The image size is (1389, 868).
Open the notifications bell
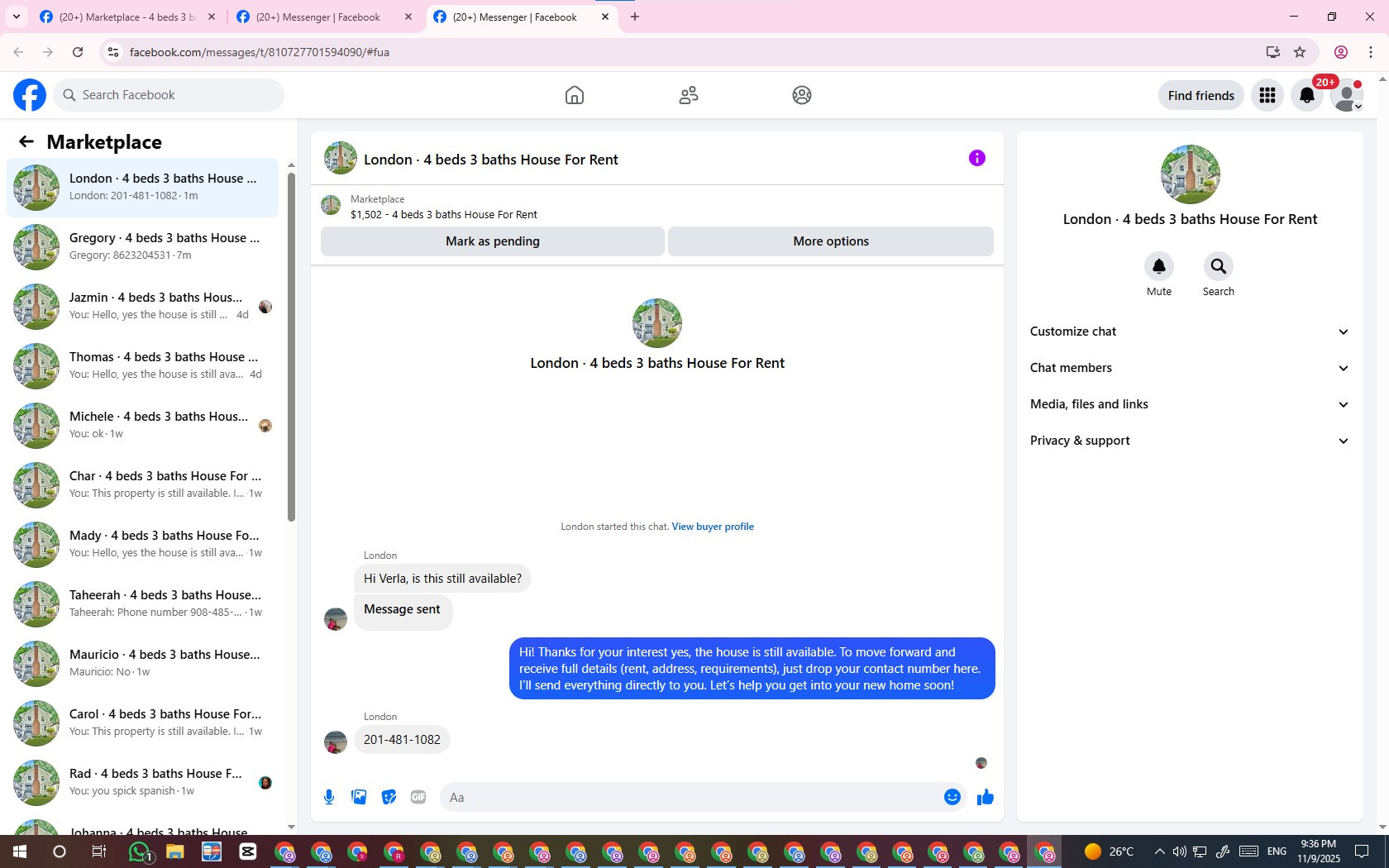(1307, 95)
